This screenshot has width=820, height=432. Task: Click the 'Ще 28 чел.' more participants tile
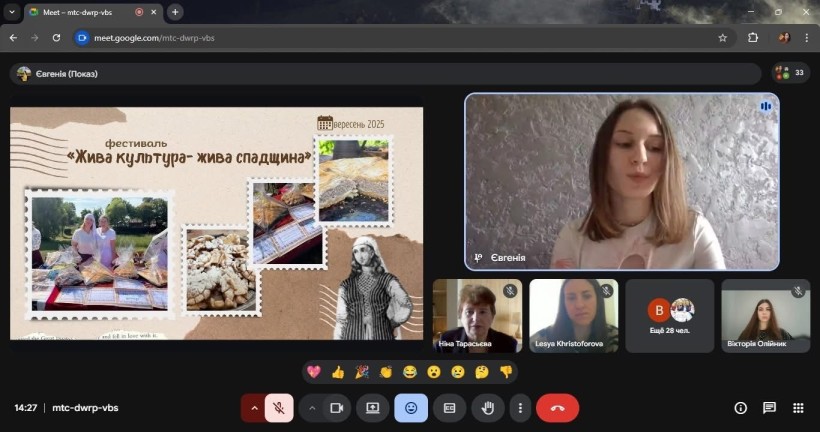tap(670, 316)
